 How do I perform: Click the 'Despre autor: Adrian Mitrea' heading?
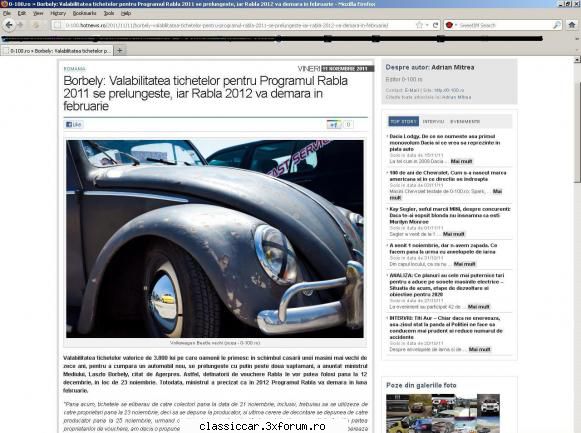click(x=430, y=67)
